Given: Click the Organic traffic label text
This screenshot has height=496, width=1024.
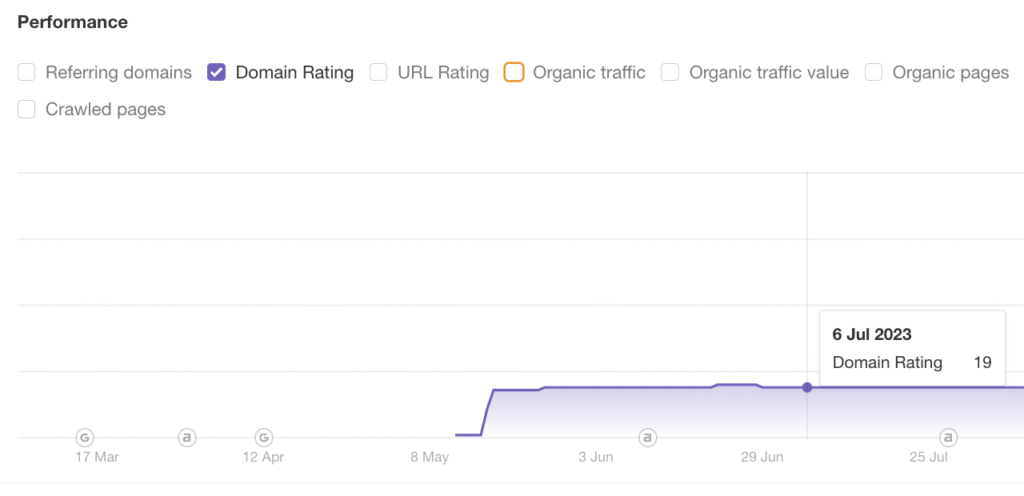Looking at the screenshot, I should (x=589, y=72).
